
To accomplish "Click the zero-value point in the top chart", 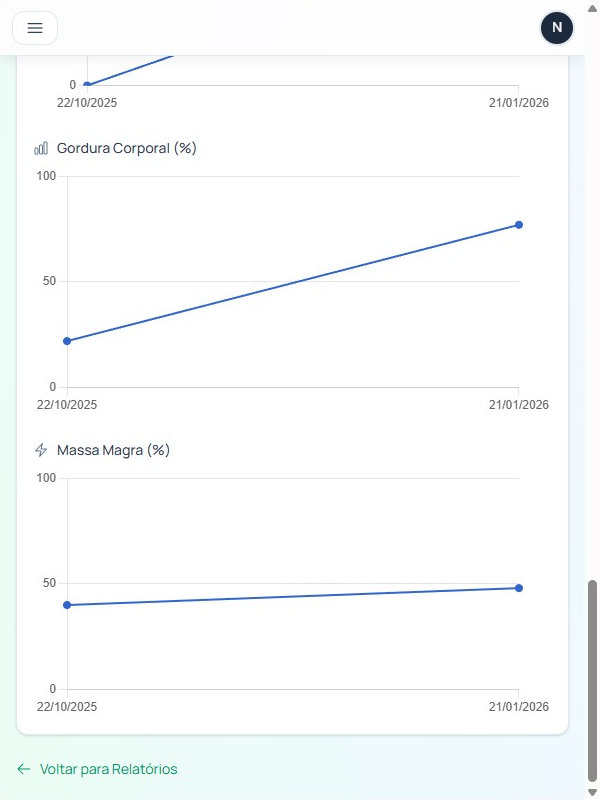I will tap(87, 85).
